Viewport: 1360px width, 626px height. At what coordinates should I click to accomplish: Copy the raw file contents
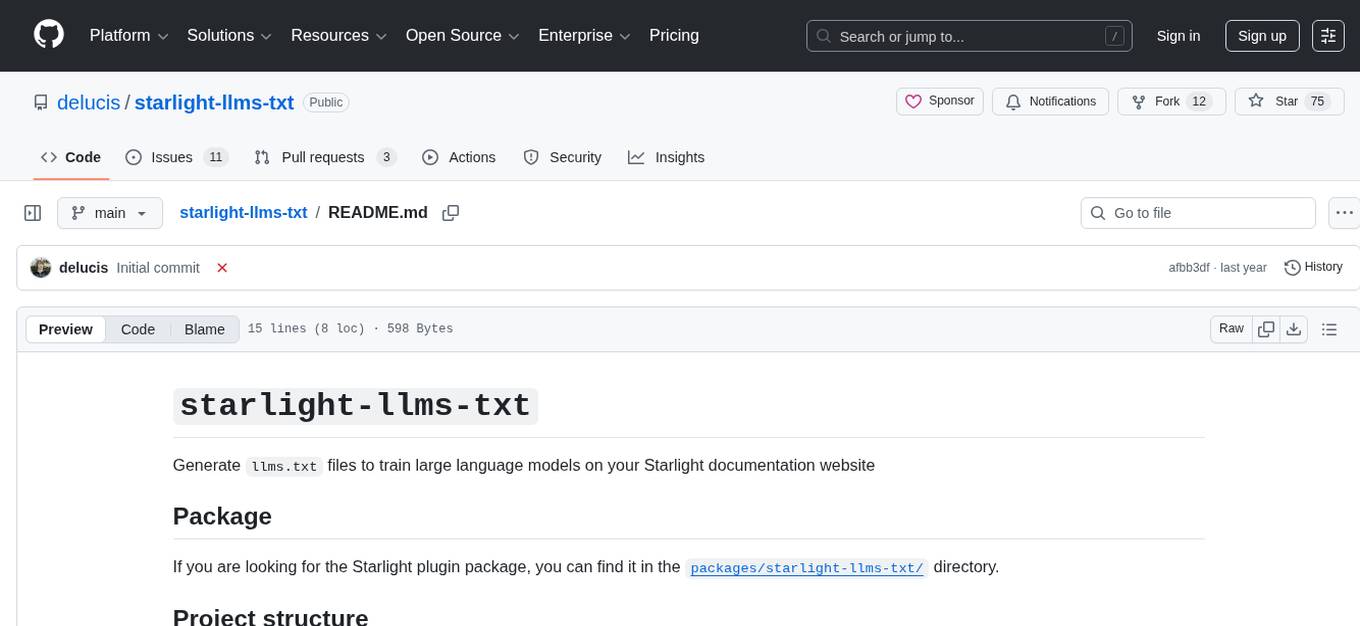point(1265,328)
